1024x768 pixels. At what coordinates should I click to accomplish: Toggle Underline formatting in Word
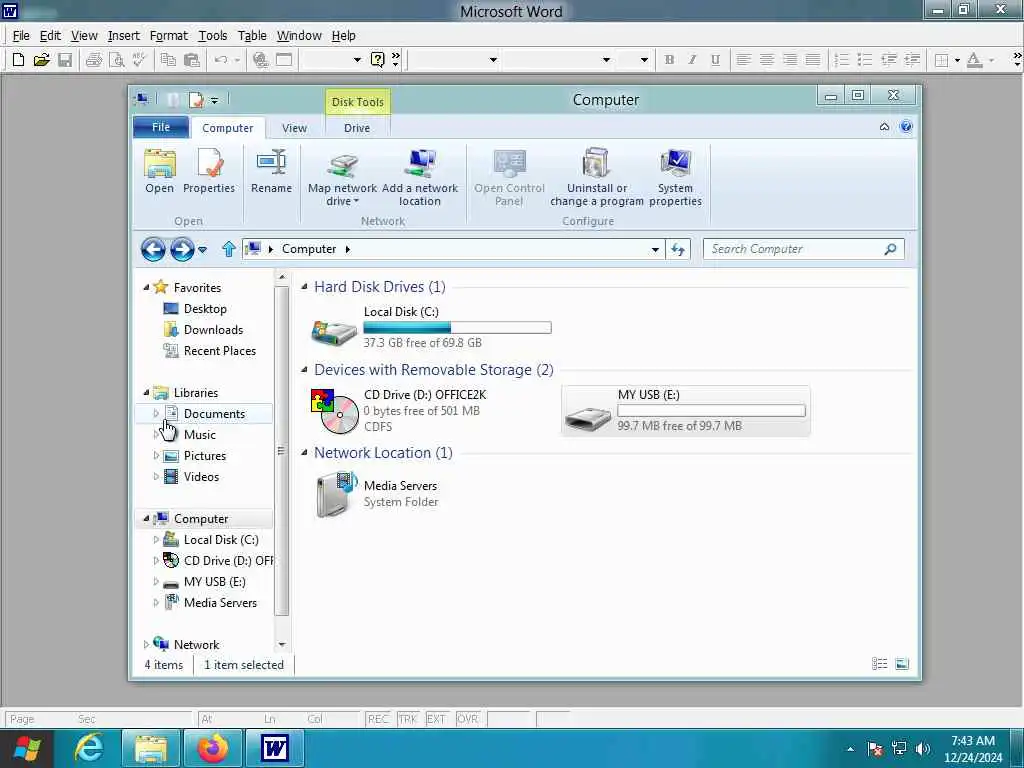tap(715, 60)
